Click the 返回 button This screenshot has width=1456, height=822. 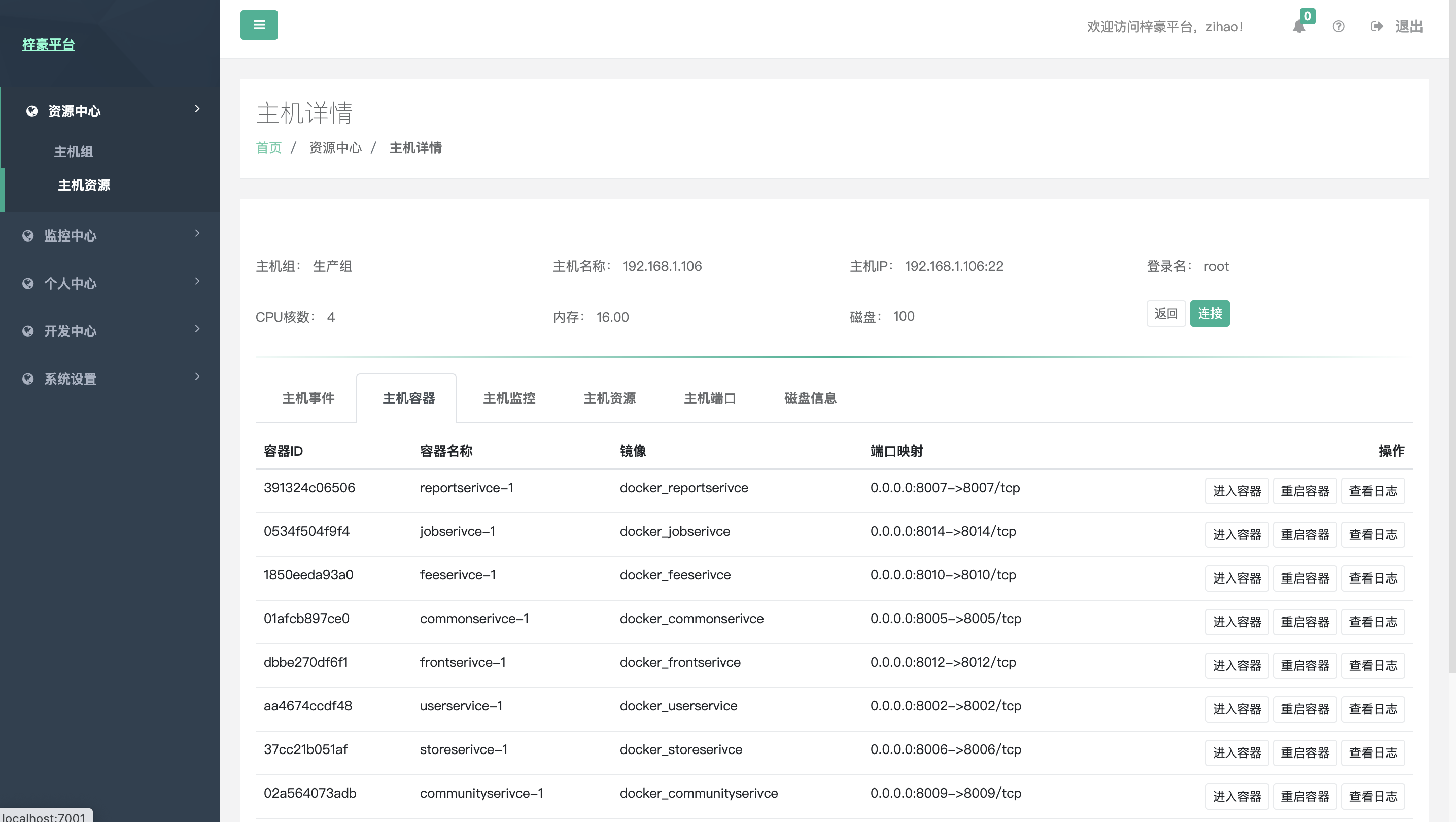pos(1165,314)
